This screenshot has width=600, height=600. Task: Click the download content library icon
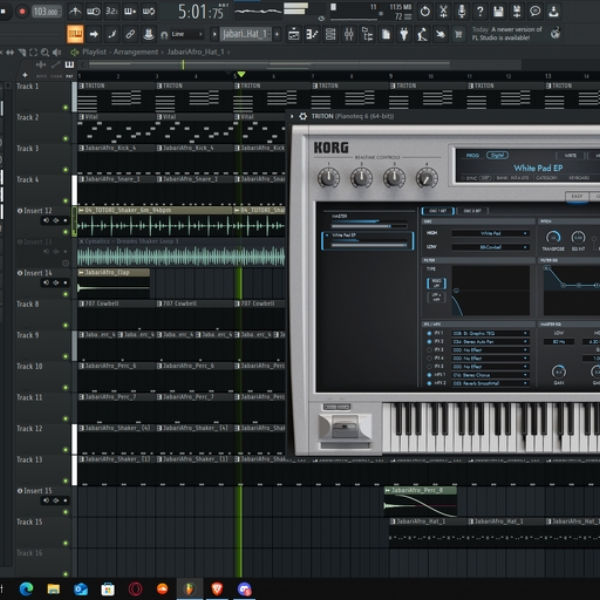tap(553, 11)
